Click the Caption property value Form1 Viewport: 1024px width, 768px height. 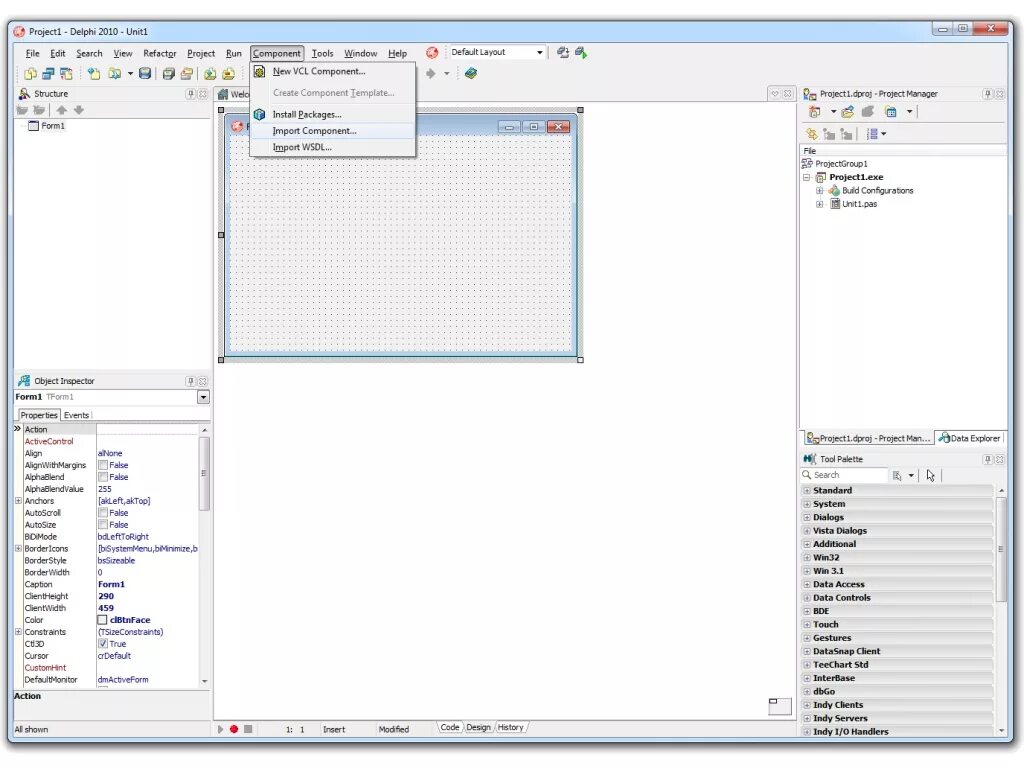[x=111, y=584]
